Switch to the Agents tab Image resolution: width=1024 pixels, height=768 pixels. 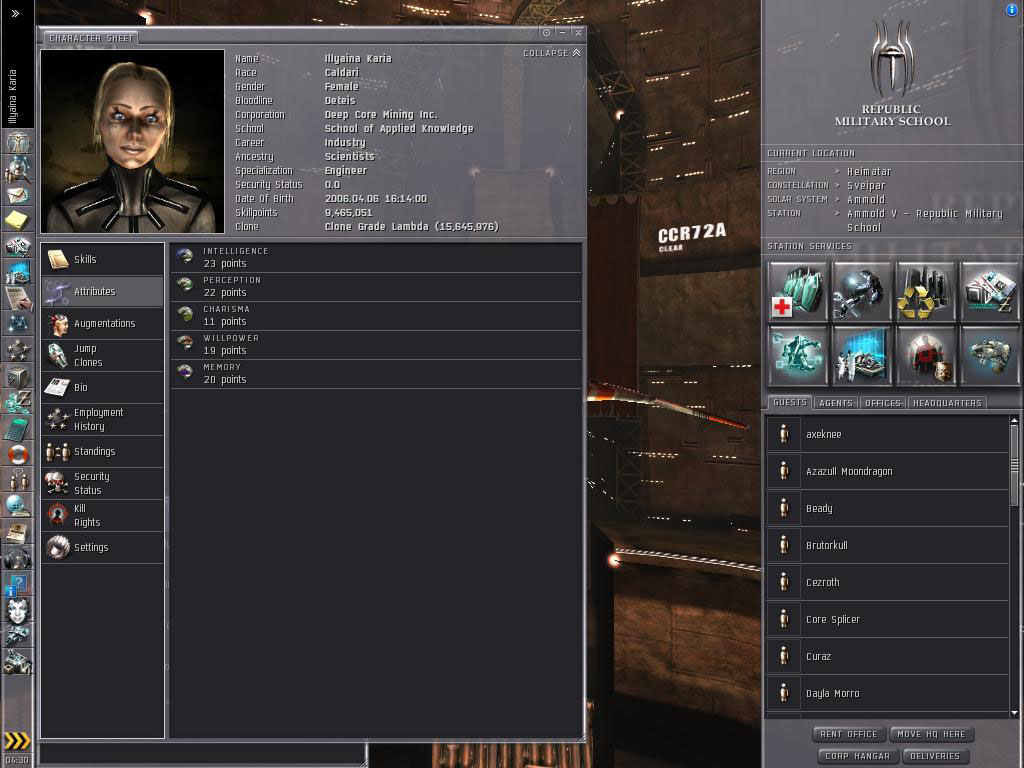(836, 403)
